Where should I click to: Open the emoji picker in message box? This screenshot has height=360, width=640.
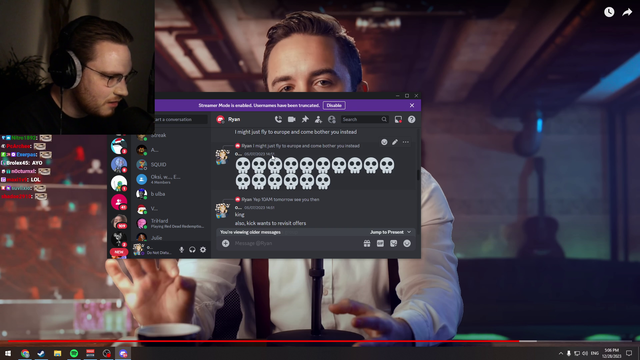[x=407, y=243]
